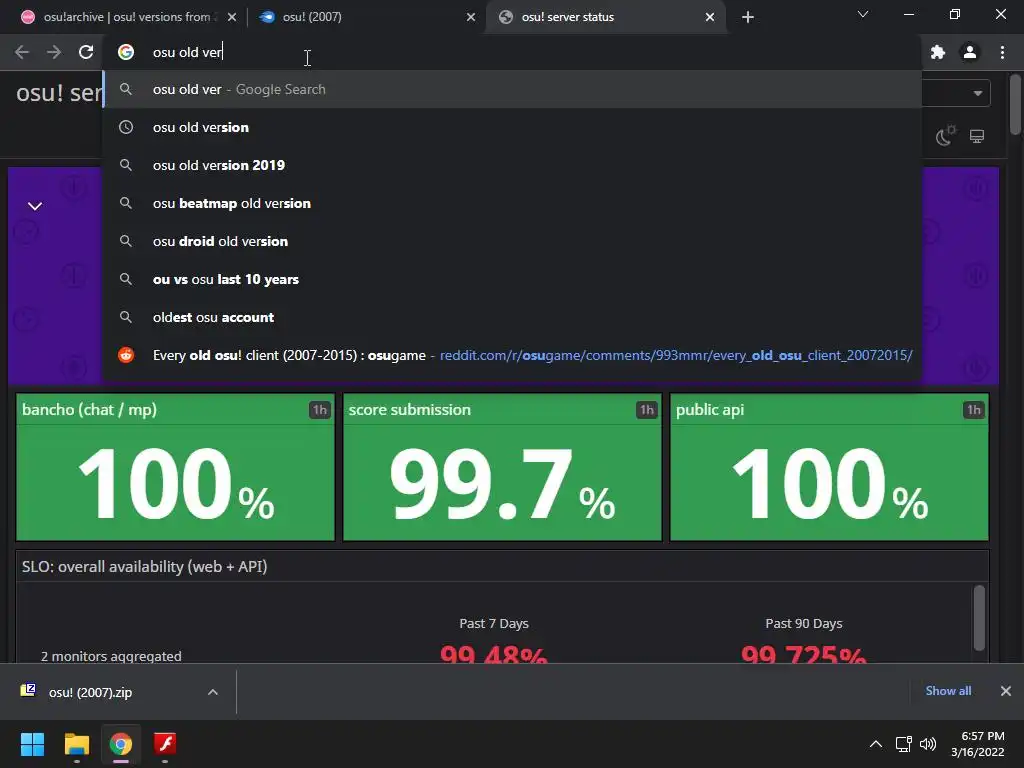1024x768 pixels.
Task: Click 1h badge on public api card
Action: (x=974, y=409)
